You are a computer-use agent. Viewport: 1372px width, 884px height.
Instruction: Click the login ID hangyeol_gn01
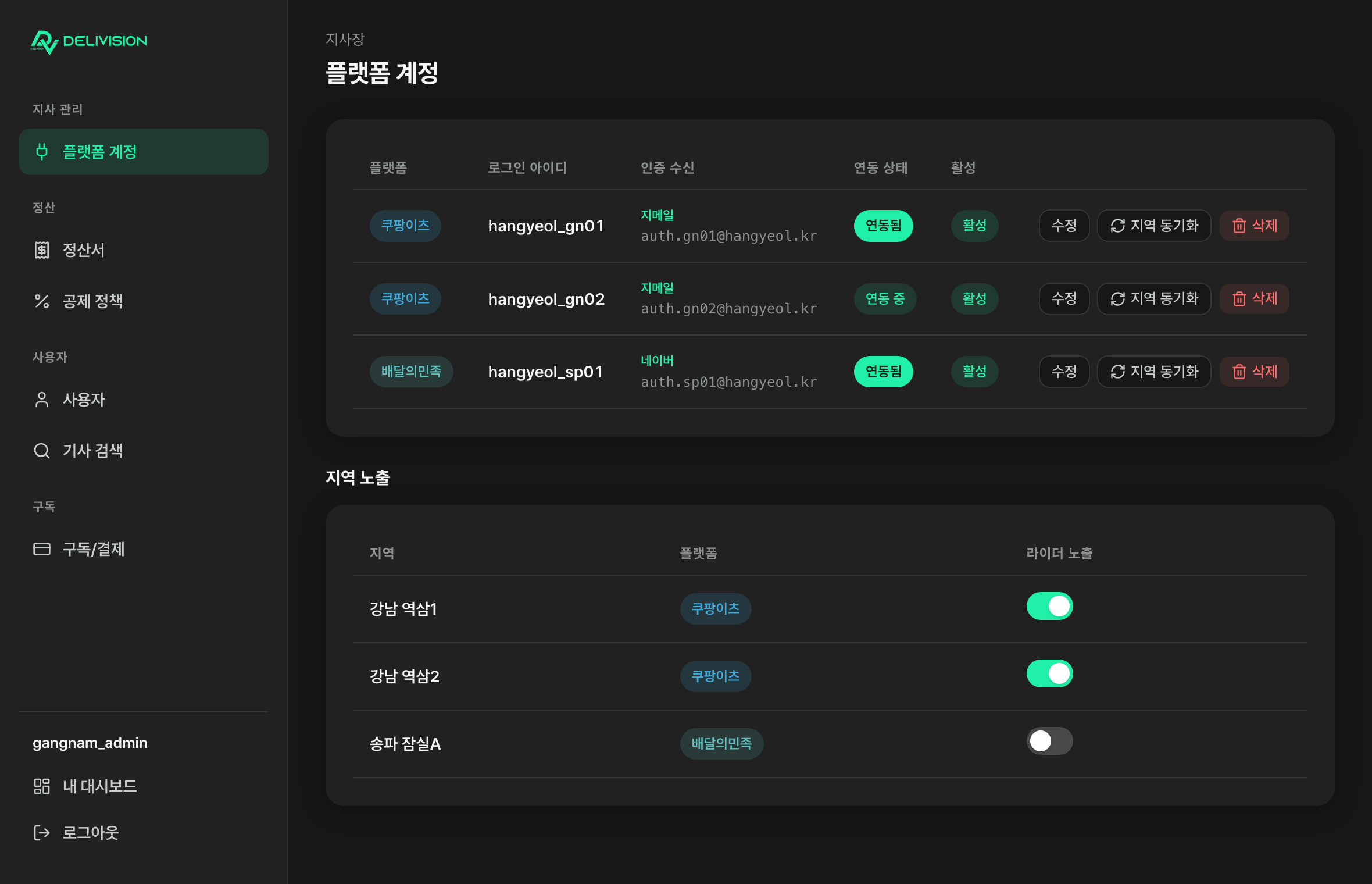click(546, 226)
